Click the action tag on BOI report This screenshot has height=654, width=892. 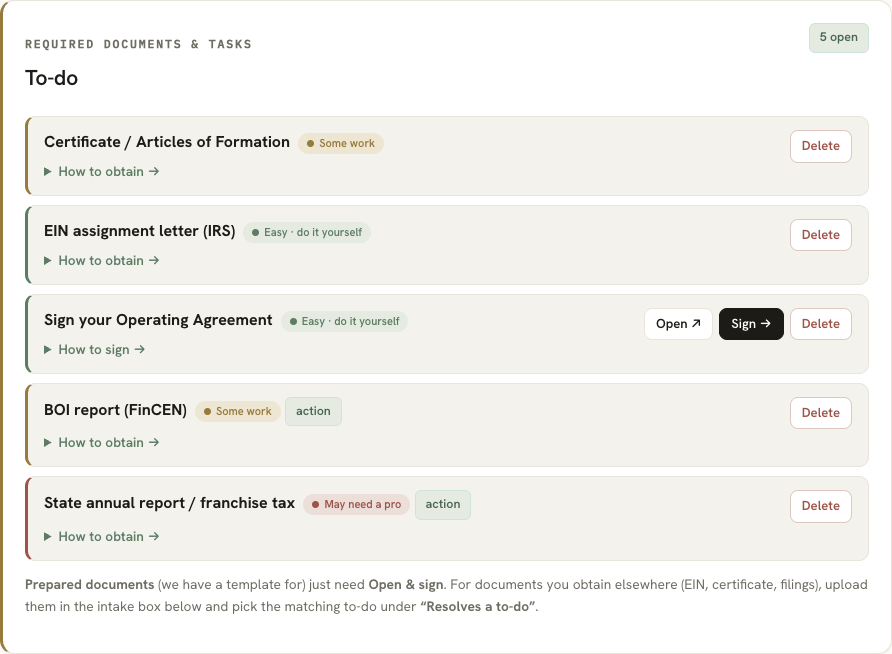point(313,411)
